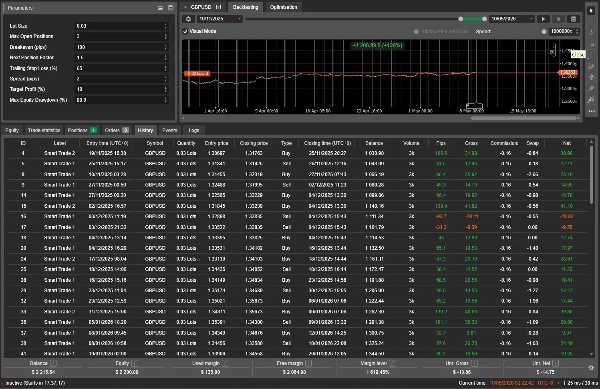Screen dimensions: 600x389
Task: Click the Speed value stepper arrows
Action: click(577, 31)
